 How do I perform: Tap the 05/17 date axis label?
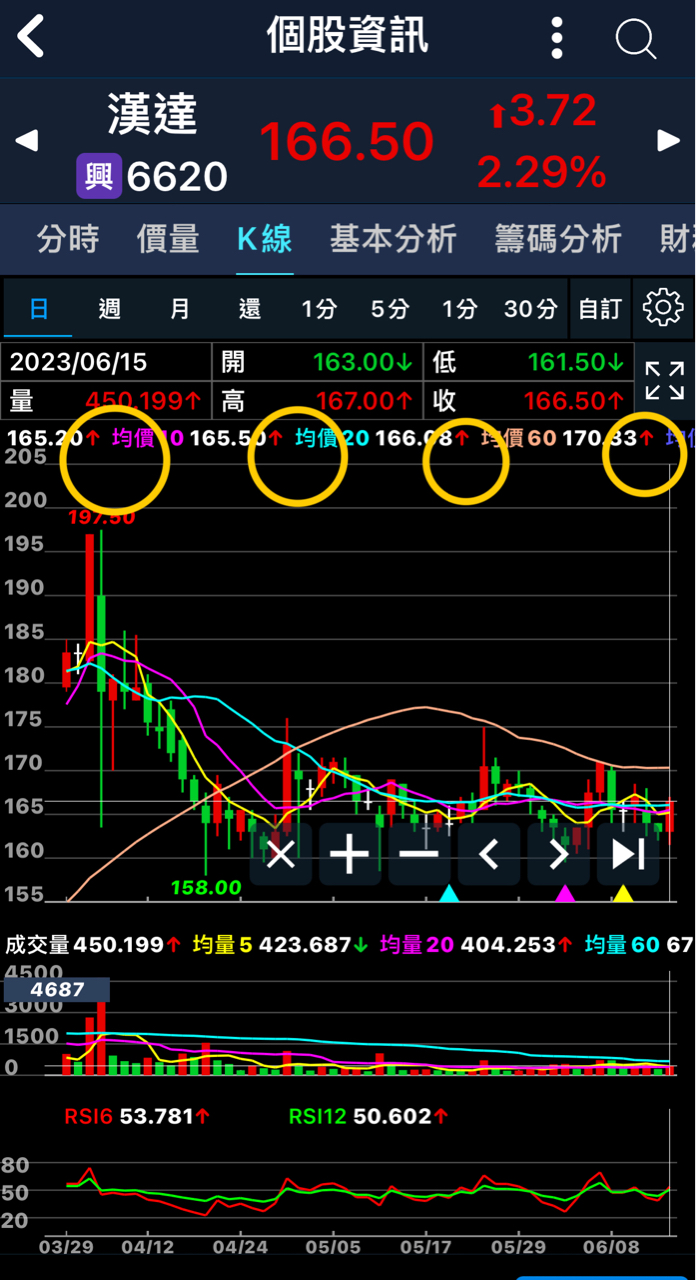tap(426, 1247)
